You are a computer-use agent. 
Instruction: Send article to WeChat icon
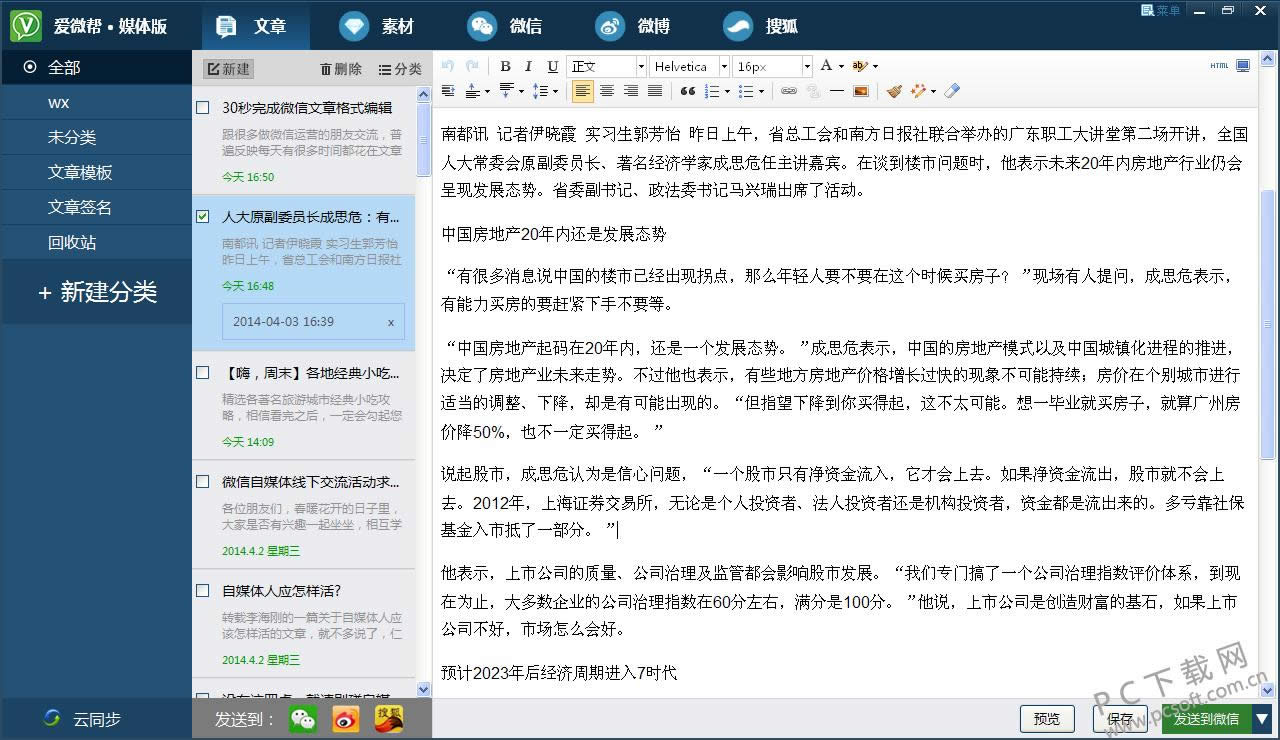303,718
